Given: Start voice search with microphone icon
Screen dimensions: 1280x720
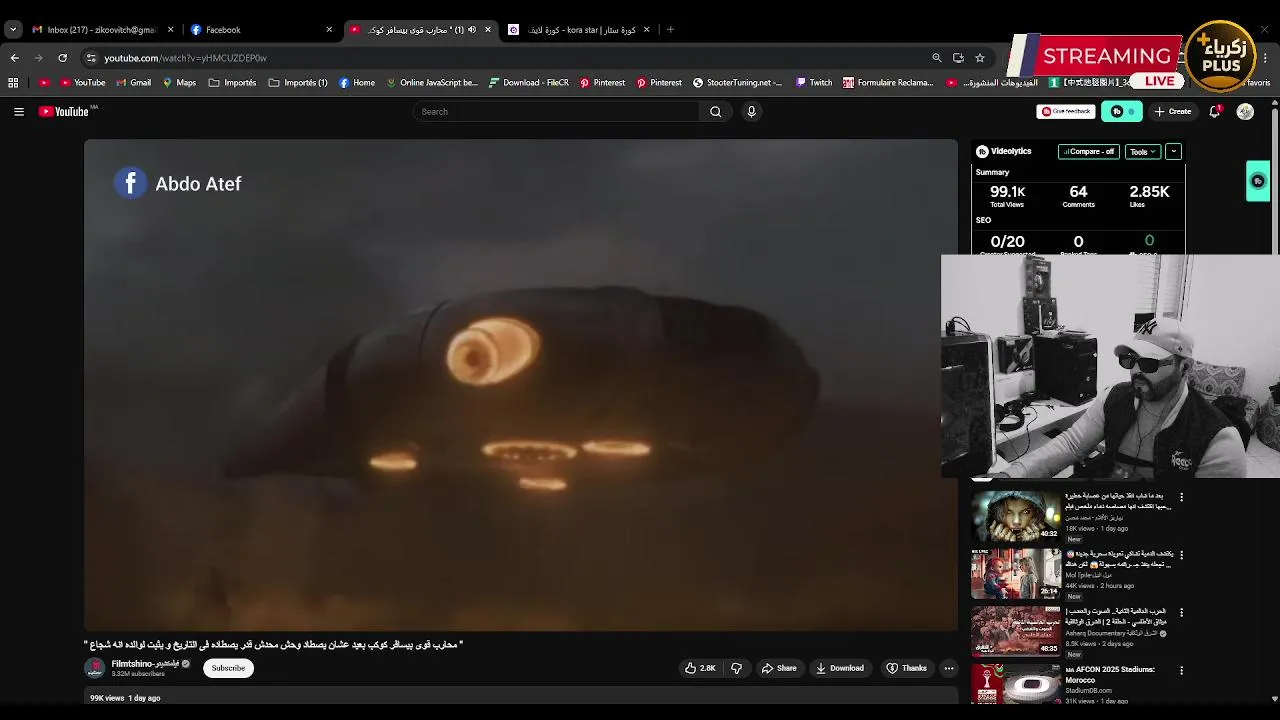Looking at the screenshot, I should pyautogui.click(x=751, y=112).
